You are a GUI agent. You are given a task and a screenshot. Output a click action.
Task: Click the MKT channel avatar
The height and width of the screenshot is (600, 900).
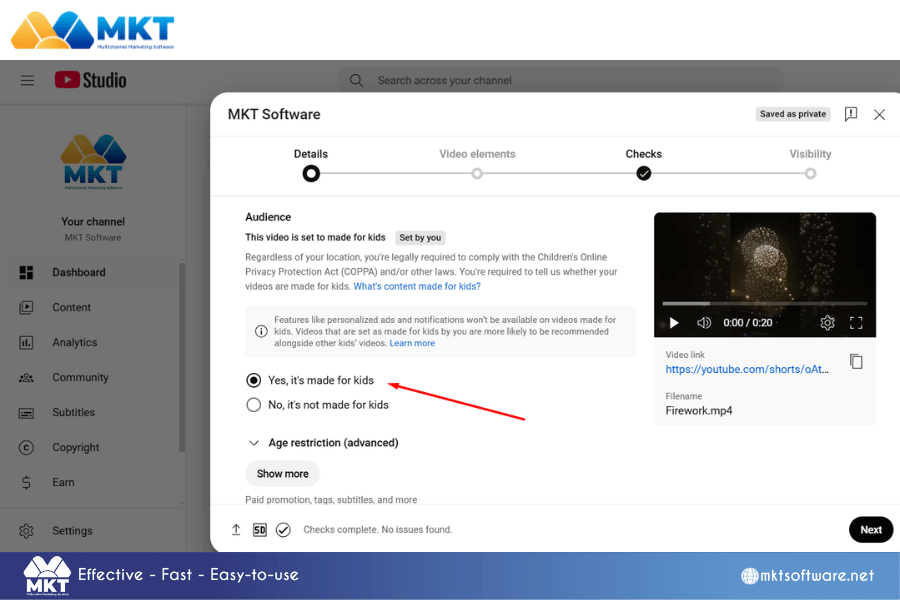[x=93, y=162]
